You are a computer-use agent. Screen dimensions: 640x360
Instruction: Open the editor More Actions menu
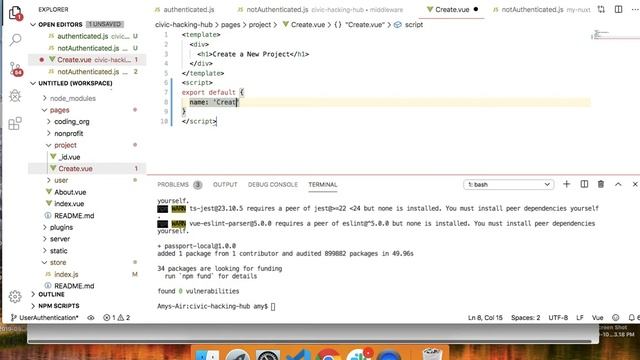tap(635, 9)
